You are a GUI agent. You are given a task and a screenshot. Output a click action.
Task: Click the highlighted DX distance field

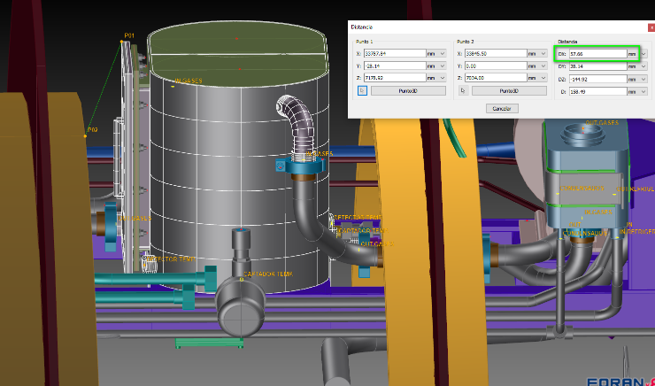click(598, 53)
